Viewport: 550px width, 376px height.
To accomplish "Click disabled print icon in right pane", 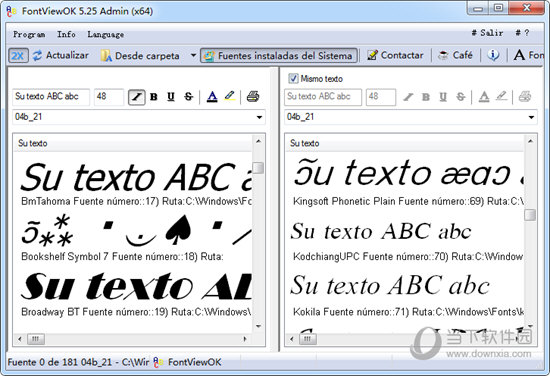I will (x=525, y=96).
